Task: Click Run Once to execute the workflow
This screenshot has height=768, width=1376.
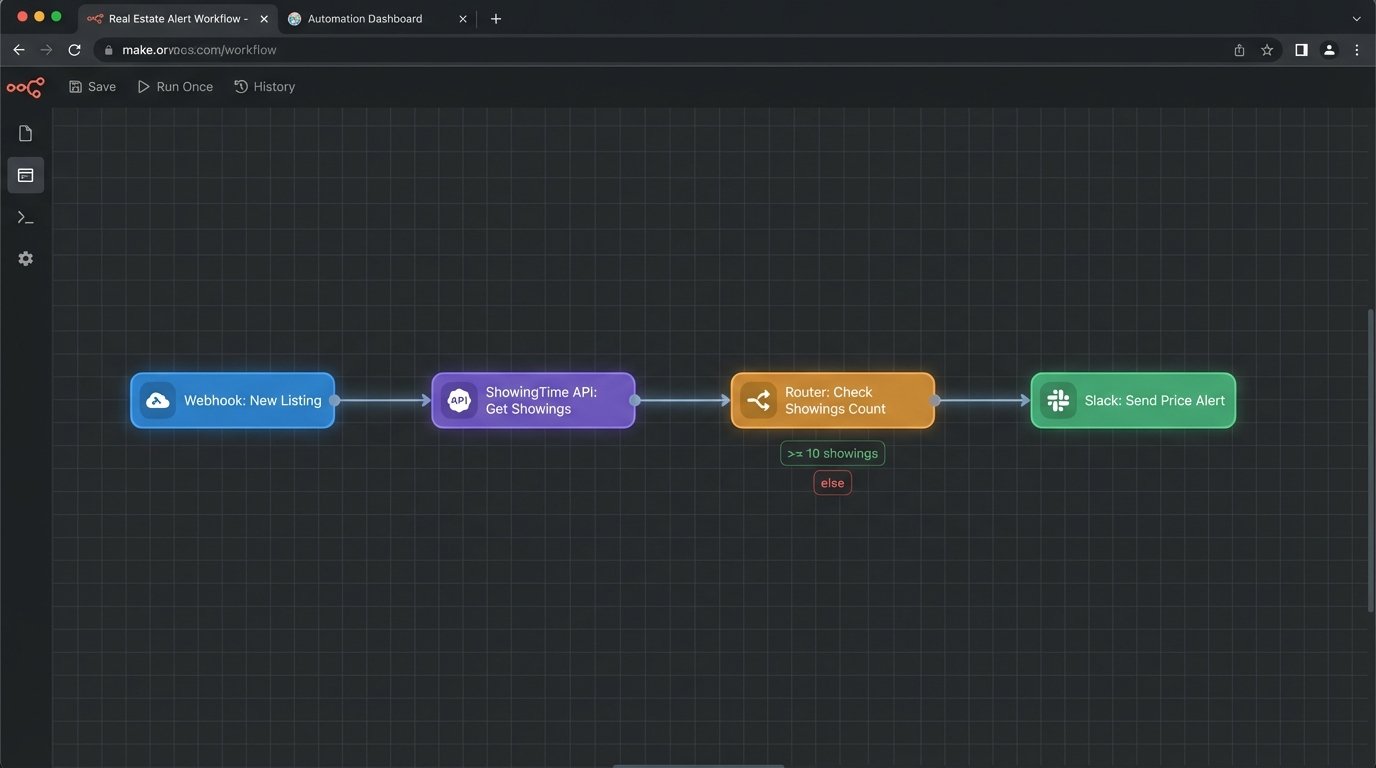Action: [175, 86]
